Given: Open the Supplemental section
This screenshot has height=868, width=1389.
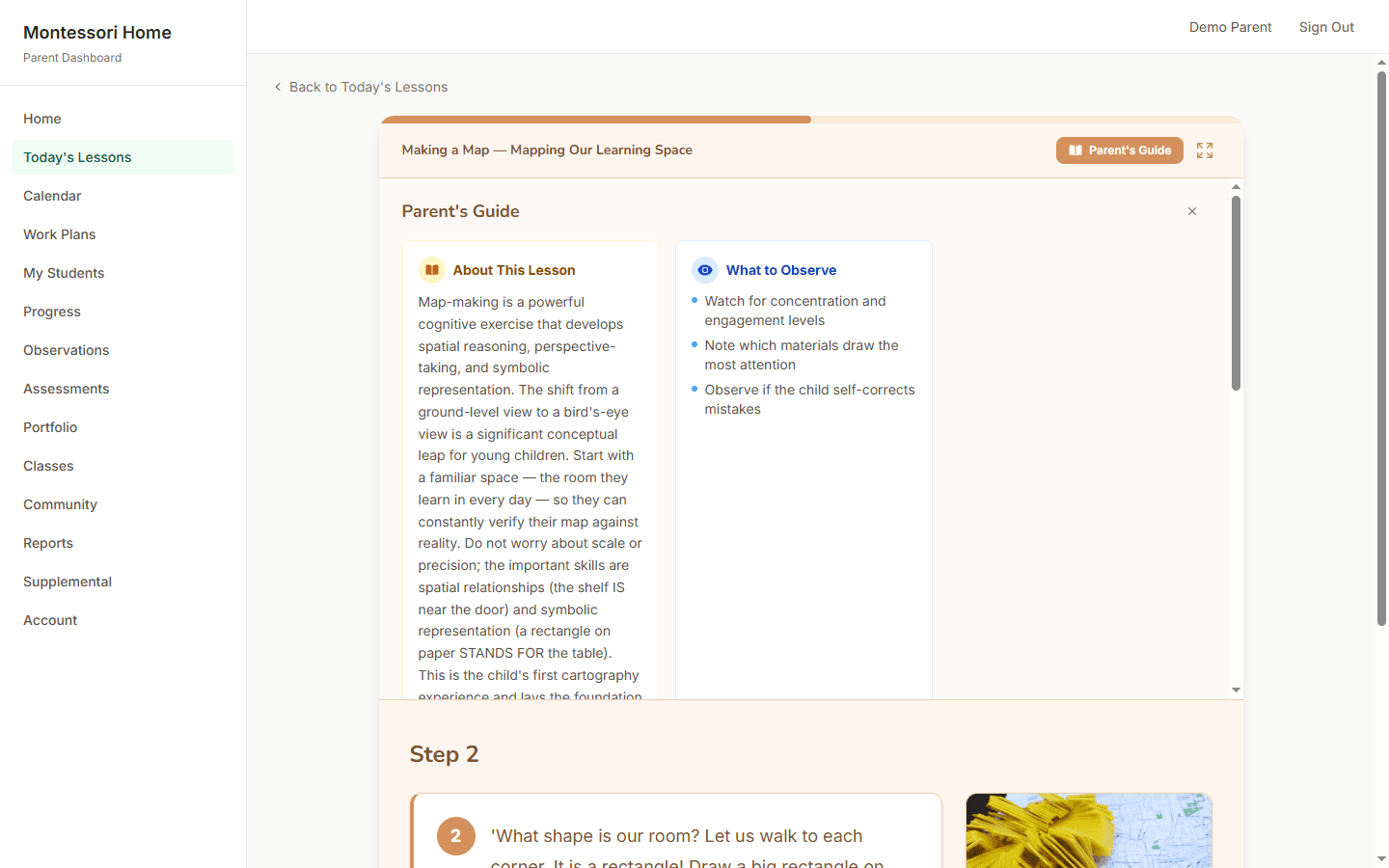Looking at the screenshot, I should point(68,582).
